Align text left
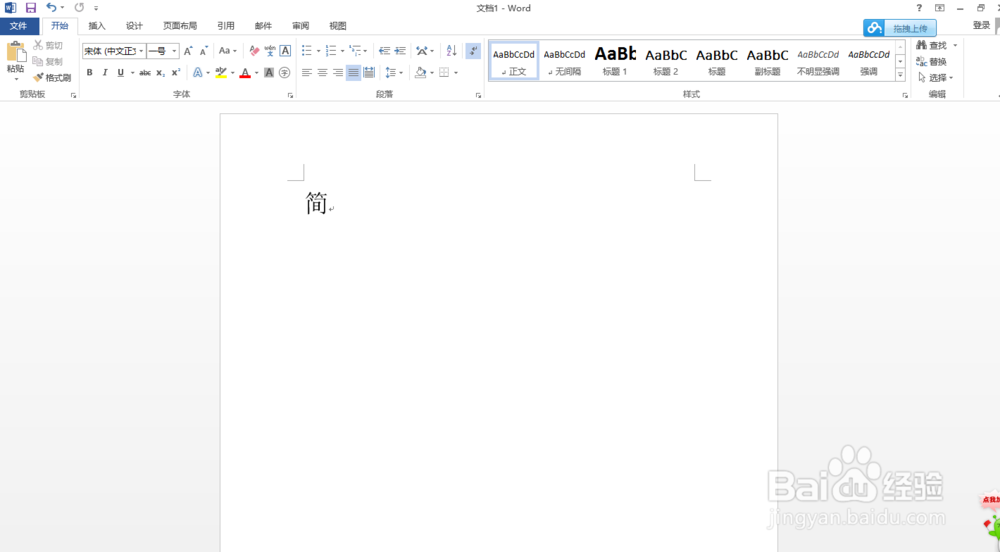This screenshot has width=1000, height=552. click(307, 73)
